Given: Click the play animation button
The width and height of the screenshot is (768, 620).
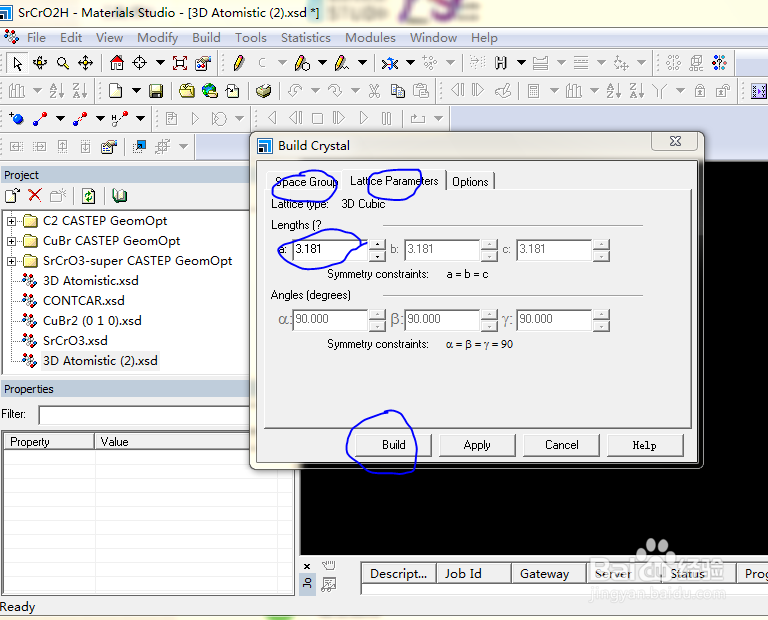Looking at the screenshot, I should click(363, 118).
